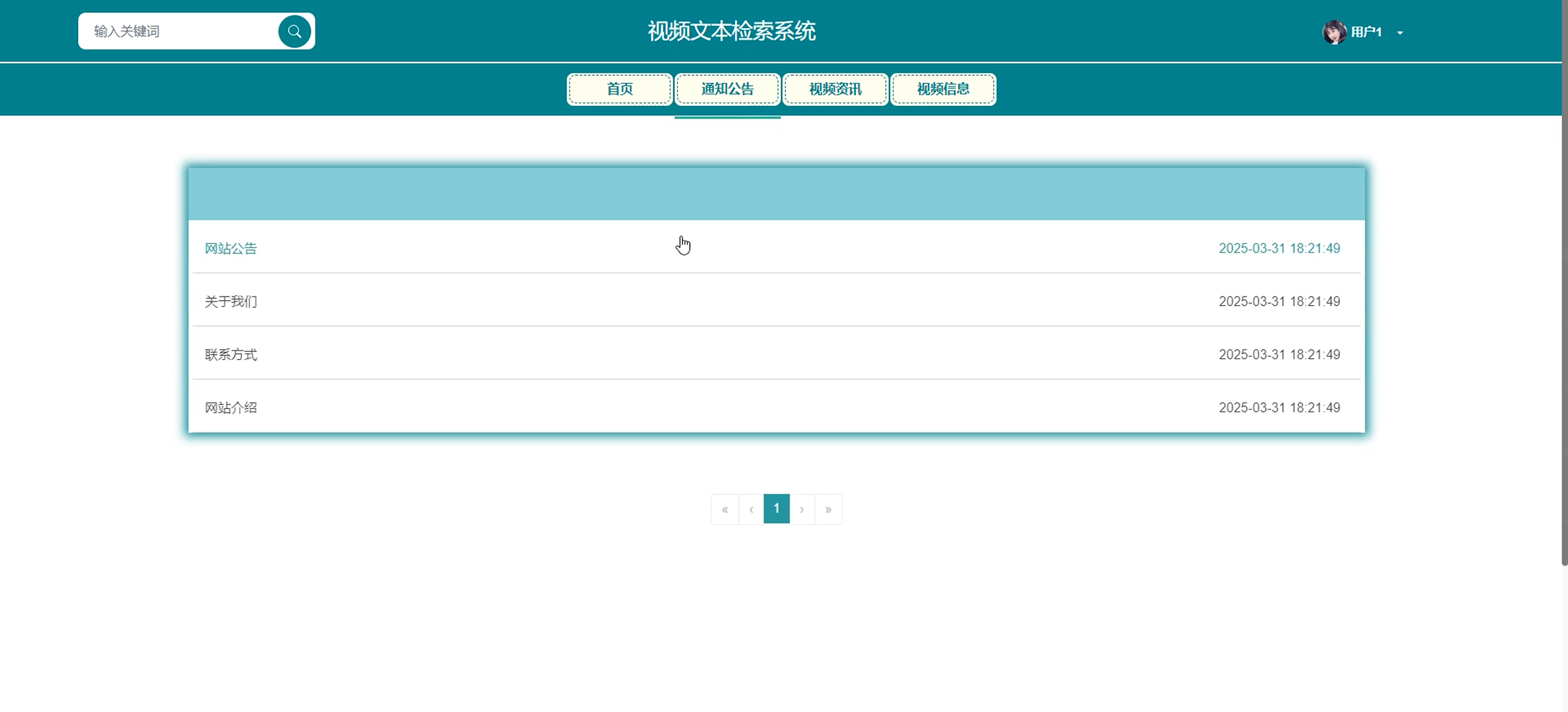Open the 网站公告 notice link
The image size is (1568, 712).
click(231, 248)
